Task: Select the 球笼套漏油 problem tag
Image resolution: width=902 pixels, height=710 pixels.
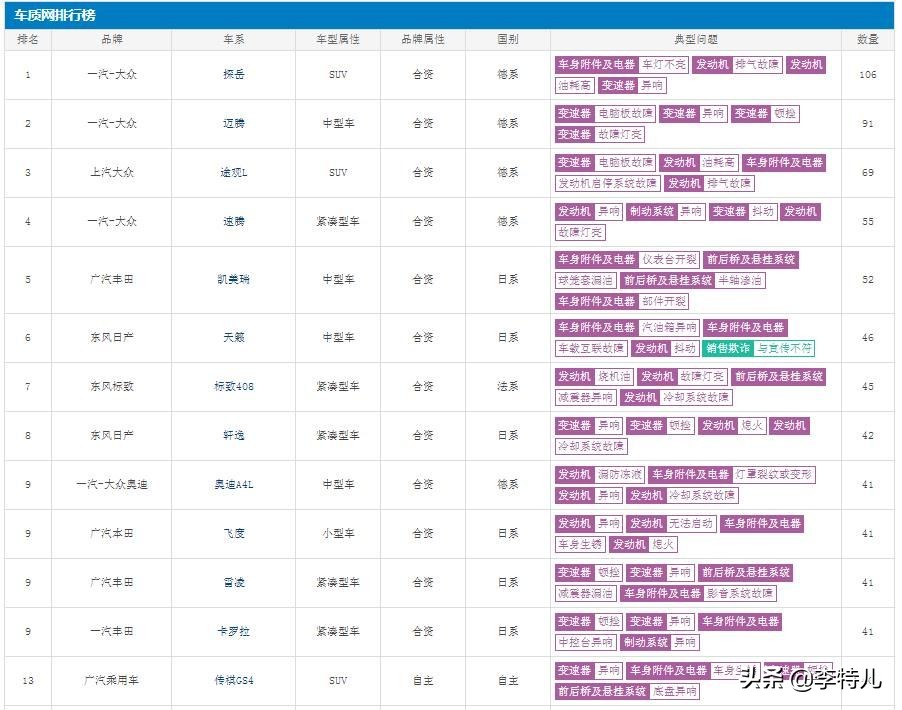Action: coord(585,280)
